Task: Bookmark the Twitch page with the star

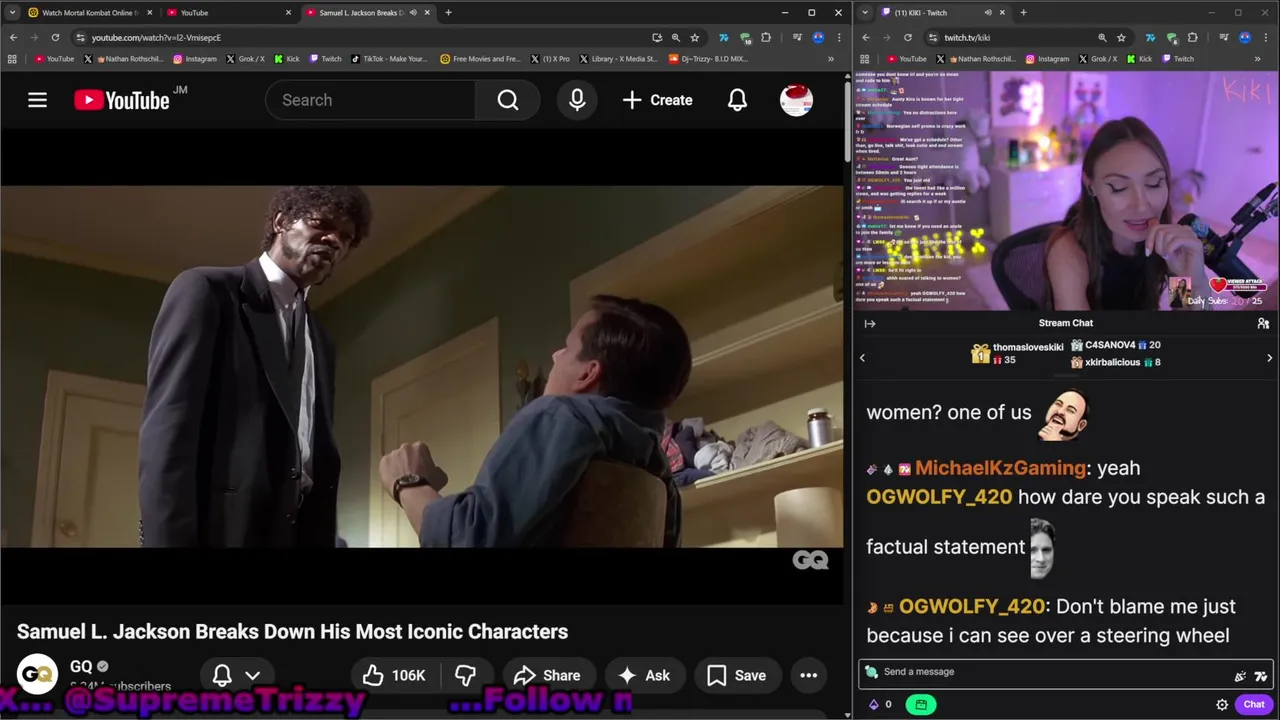Action: (x=1121, y=37)
